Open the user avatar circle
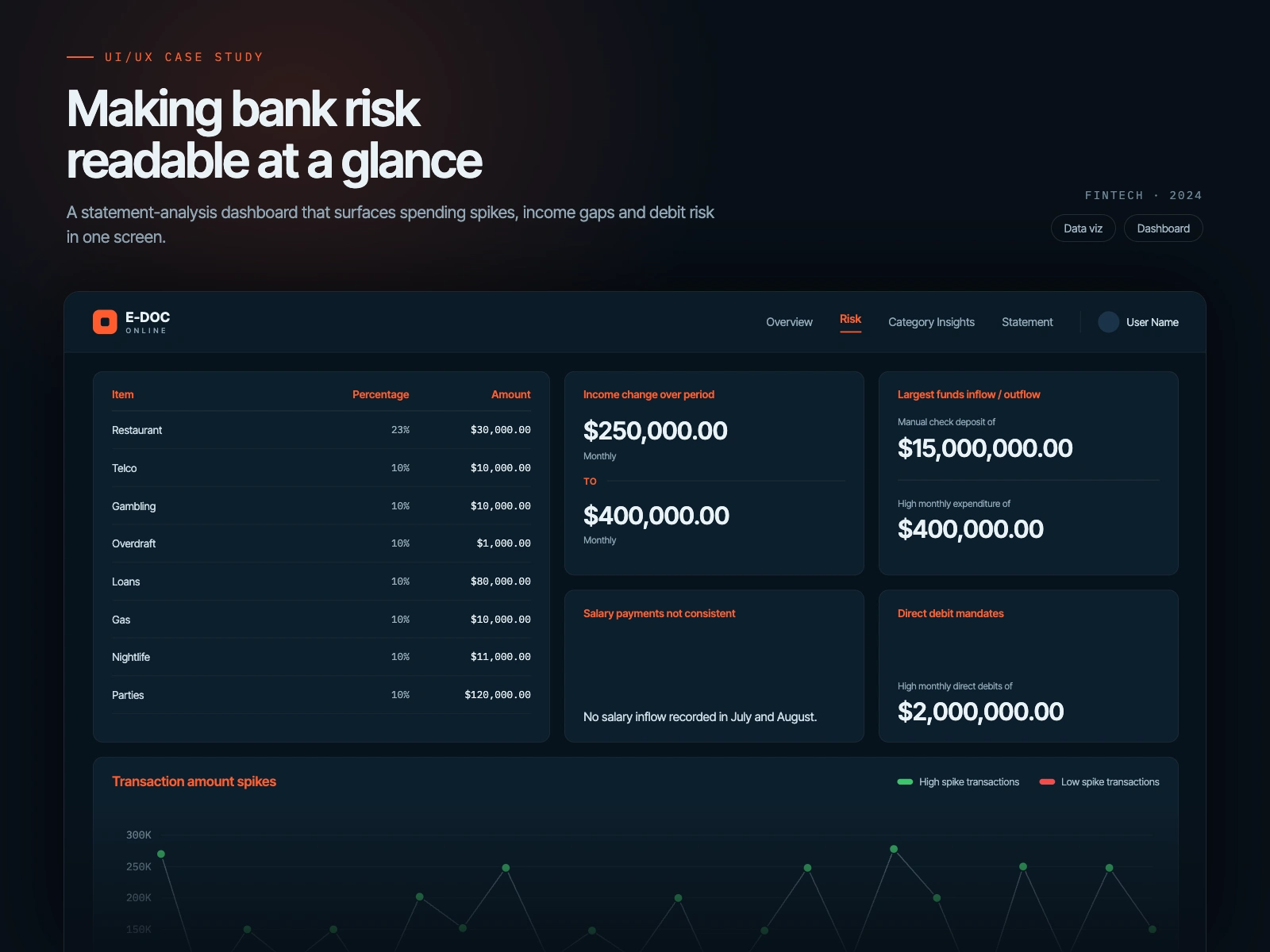The height and width of the screenshot is (952, 1270). [1109, 322]
